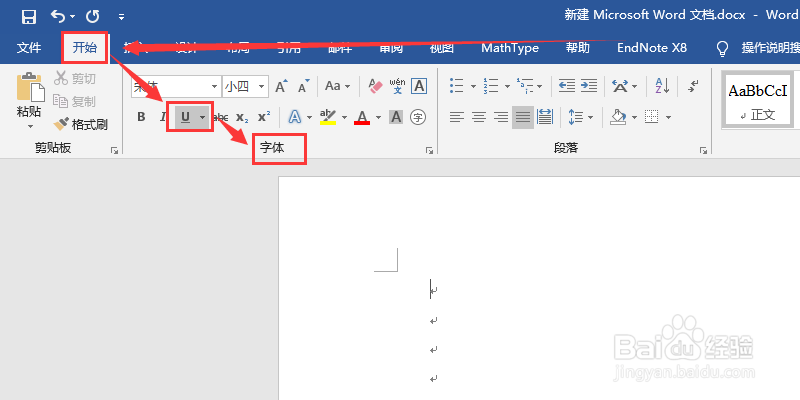Apply distributed alignment

coord(545,117)
